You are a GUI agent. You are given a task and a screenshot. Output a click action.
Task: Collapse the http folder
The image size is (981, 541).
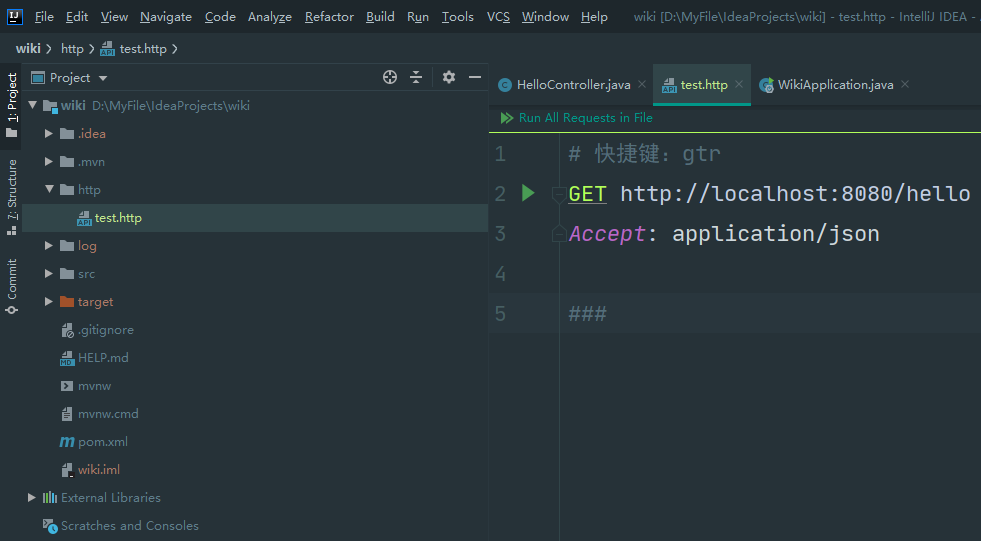click(50, 190)
